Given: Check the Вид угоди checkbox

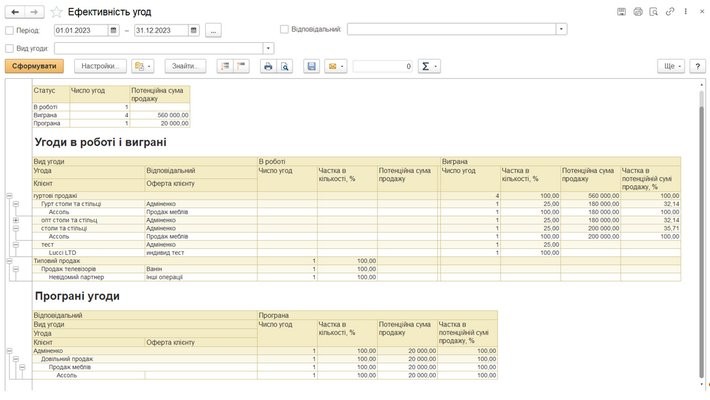Looking at the screenshot, I should [x=10, y=48].
